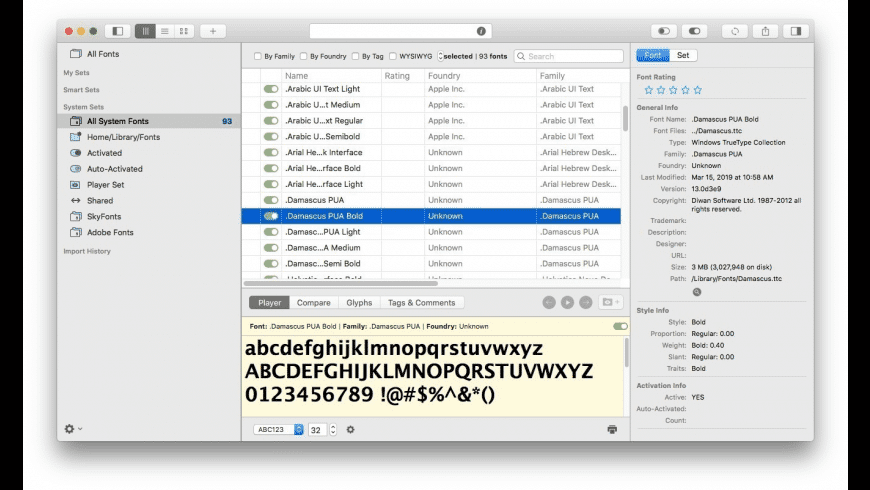
Task: Click the play button in player
Action: tap(567, 302)
